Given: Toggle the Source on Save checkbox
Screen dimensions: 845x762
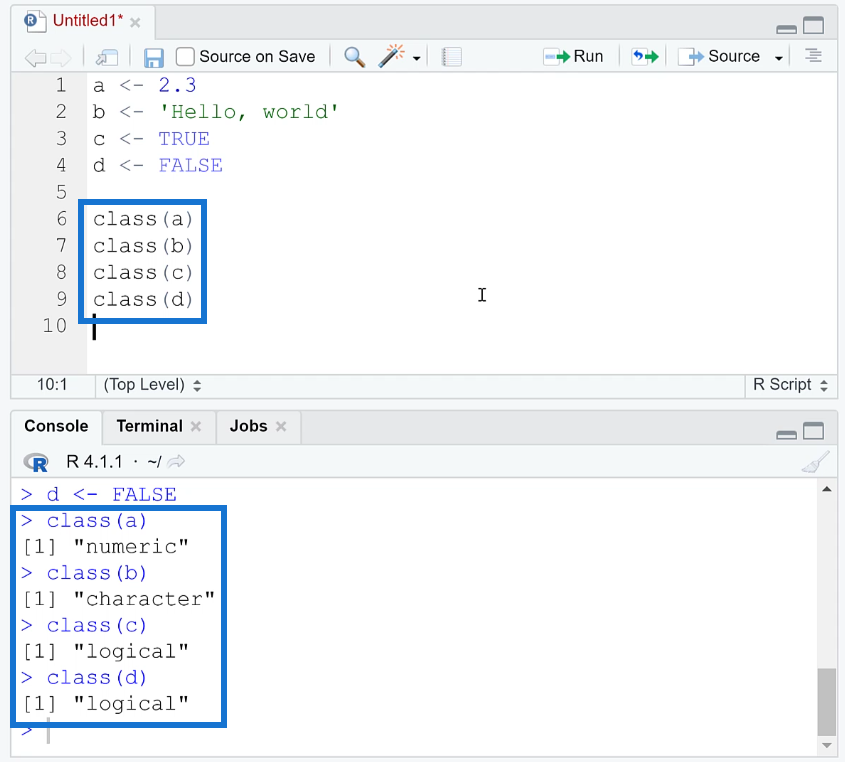Looking at the screenshot, I should coord(185,57).
